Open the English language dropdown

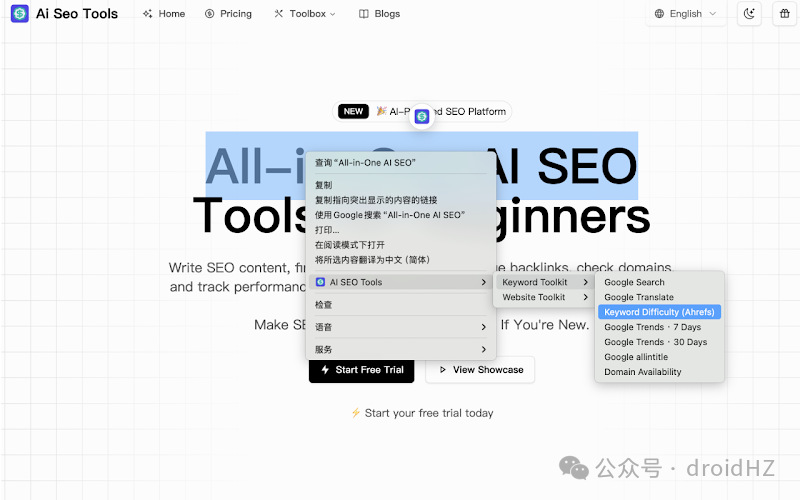[686, 14]
